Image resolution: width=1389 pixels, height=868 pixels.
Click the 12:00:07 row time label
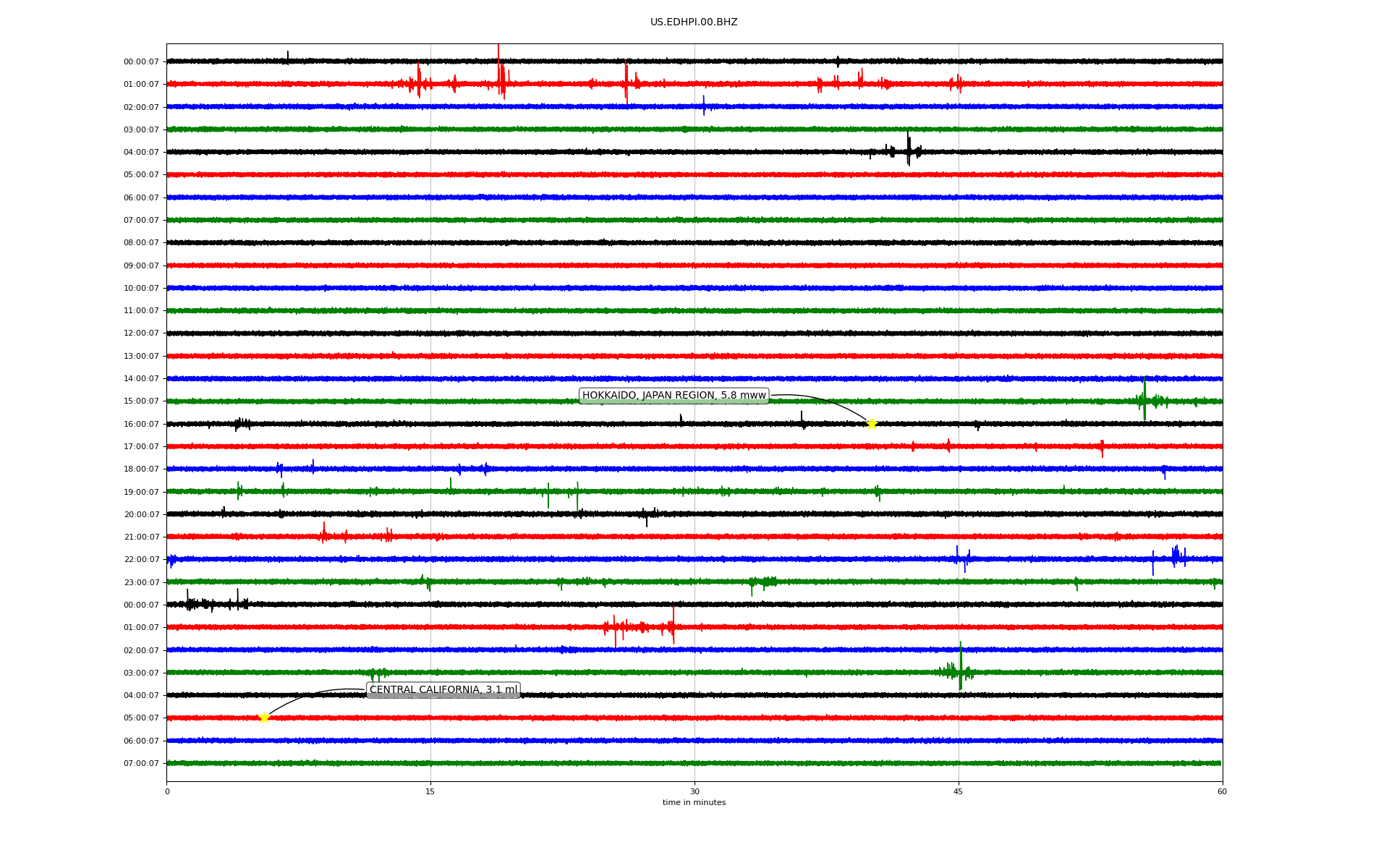141,333
